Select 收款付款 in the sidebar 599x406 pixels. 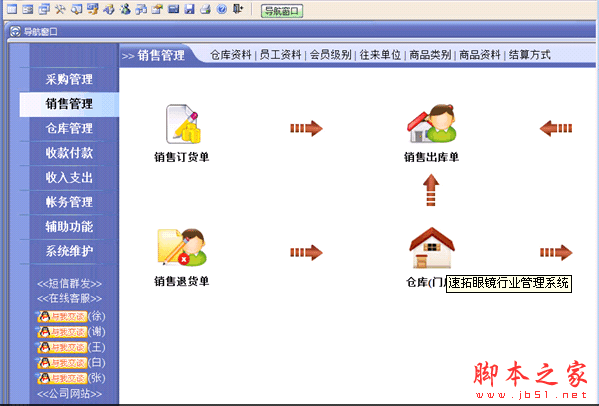point(70,153)
